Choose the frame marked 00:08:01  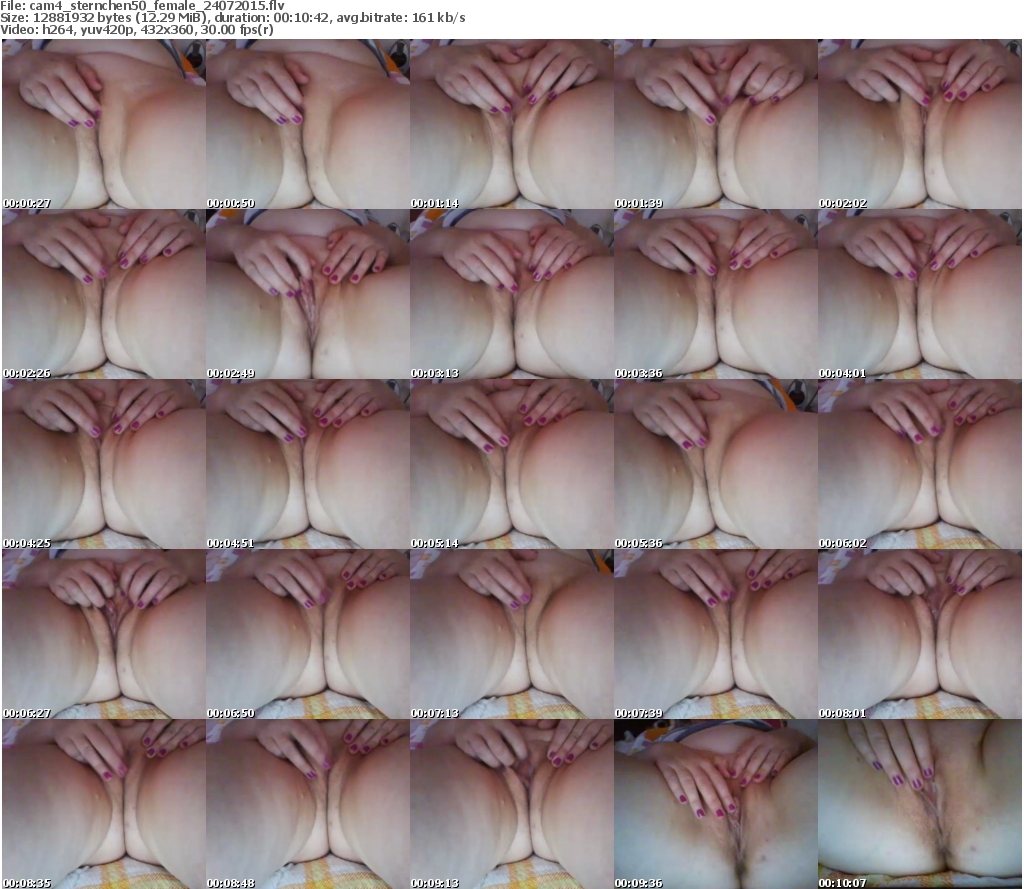pos(919,634)
